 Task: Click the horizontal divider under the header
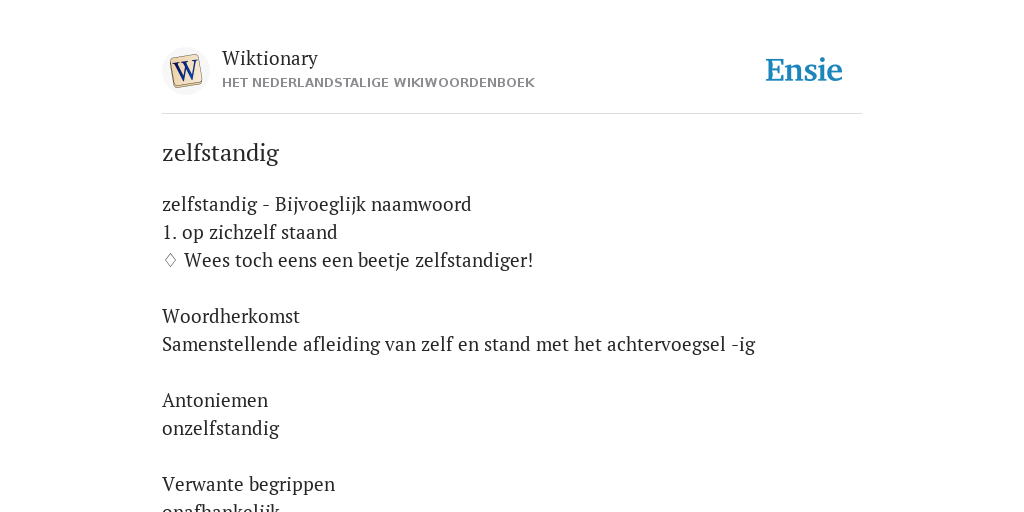pyautogui.click(x=512, y=114)
